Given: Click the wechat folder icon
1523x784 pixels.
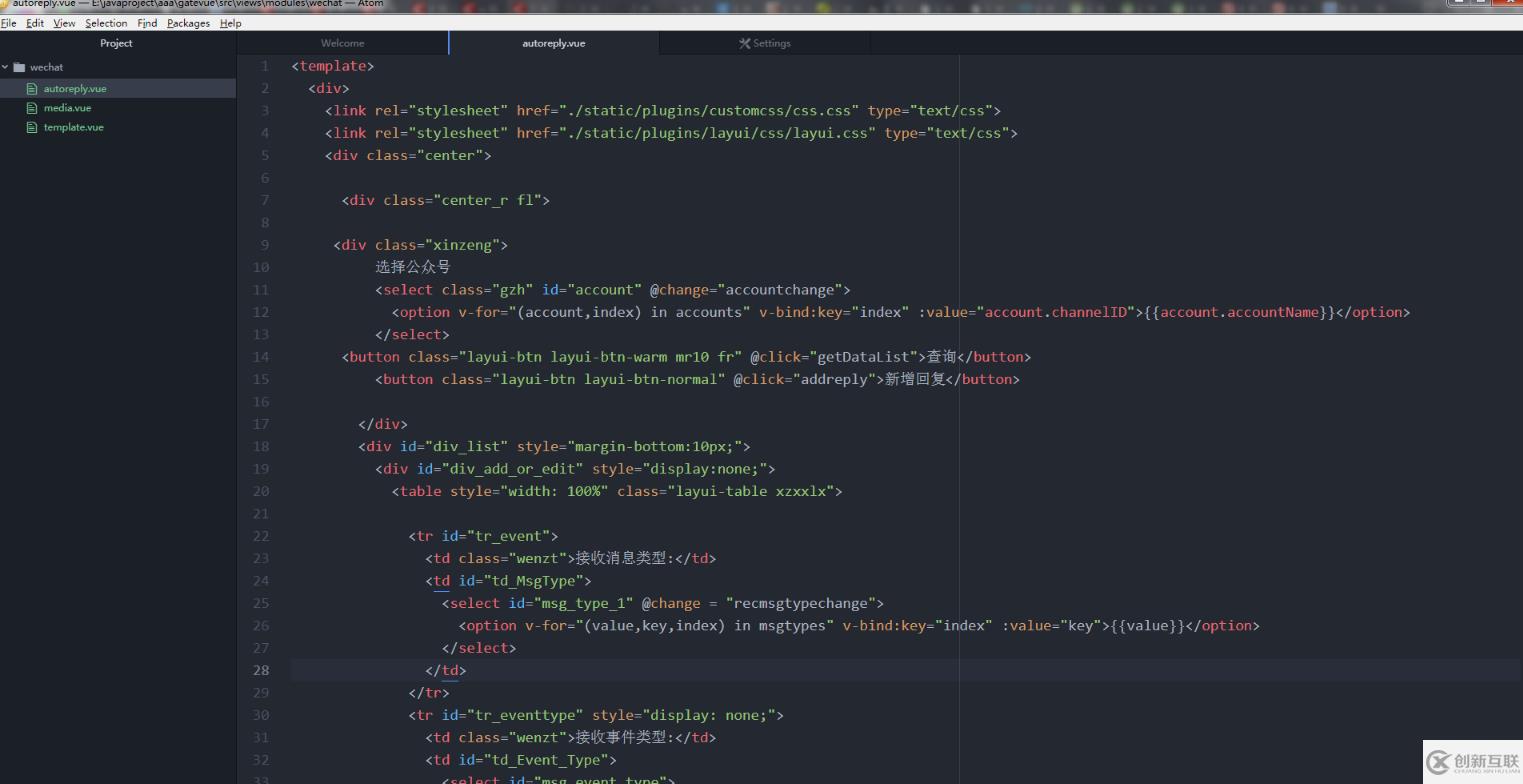Looking at the screenshot, I should (x=19, y=68).
